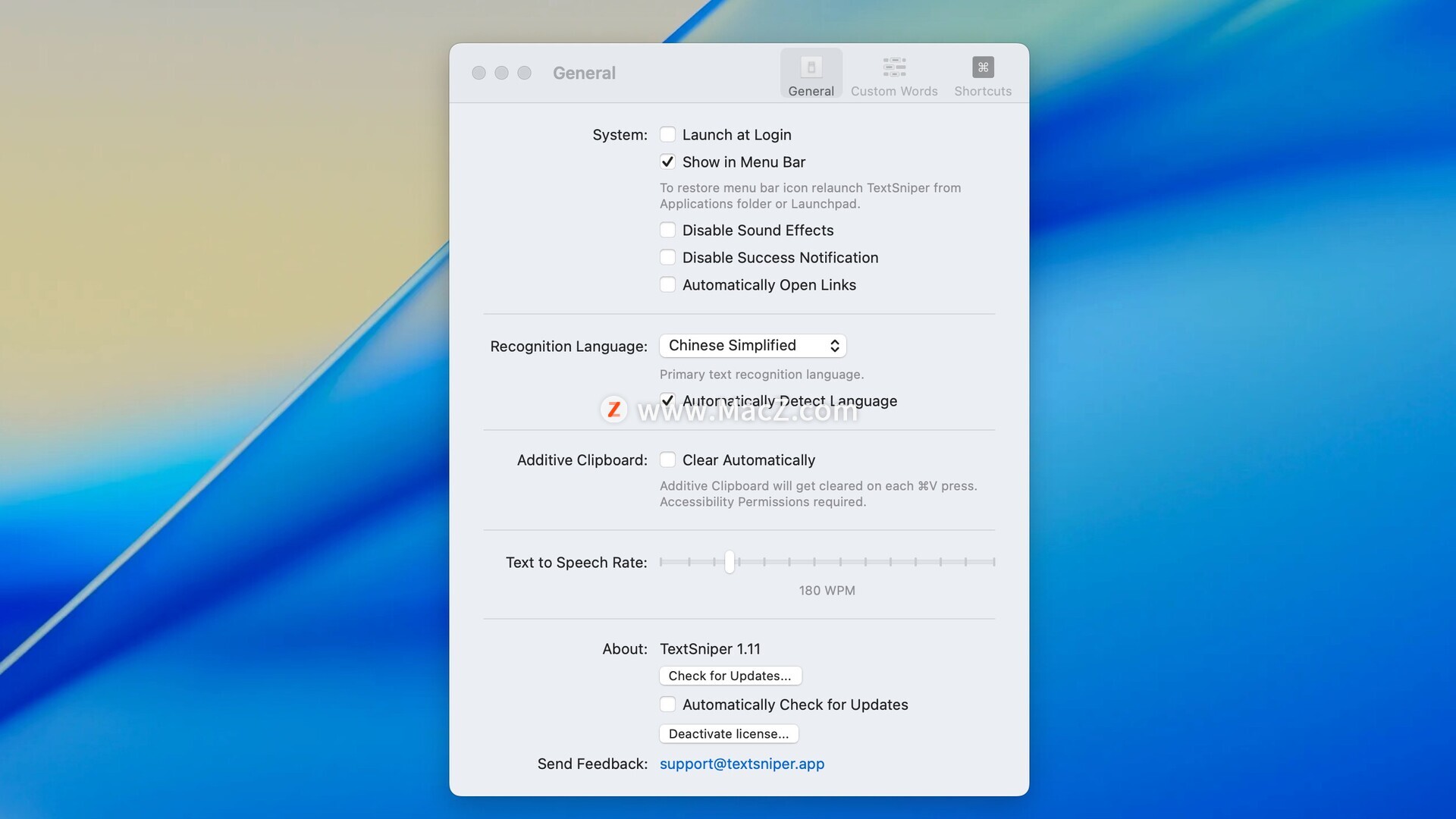Close the General preferences window

pos(479,73)
